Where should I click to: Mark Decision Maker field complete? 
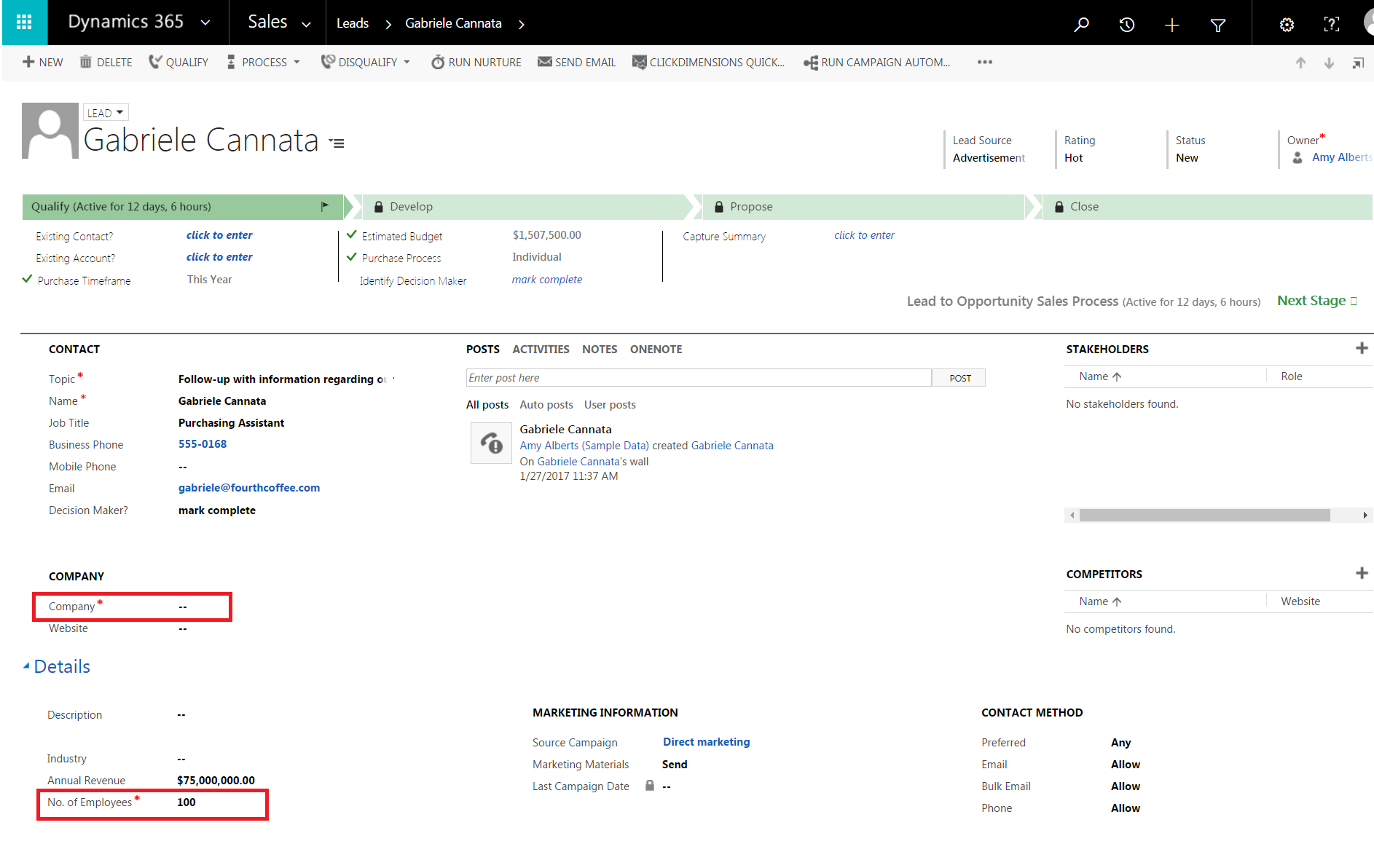(216, 510)
